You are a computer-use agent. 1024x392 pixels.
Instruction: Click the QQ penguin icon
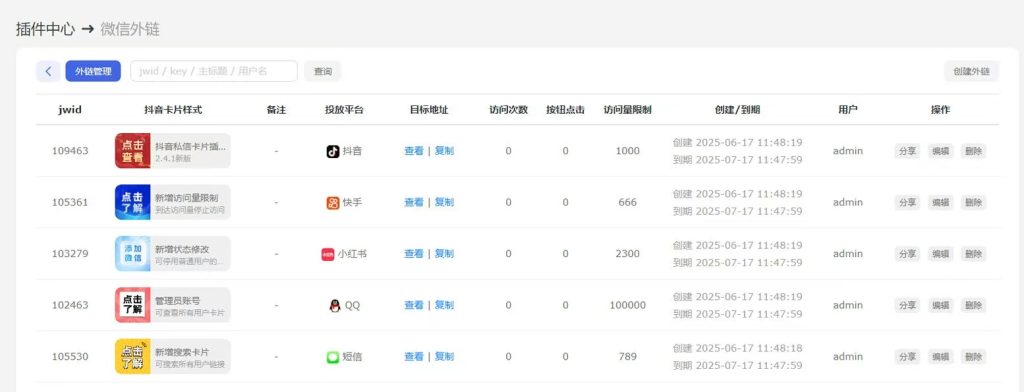[x=335, y=305]
